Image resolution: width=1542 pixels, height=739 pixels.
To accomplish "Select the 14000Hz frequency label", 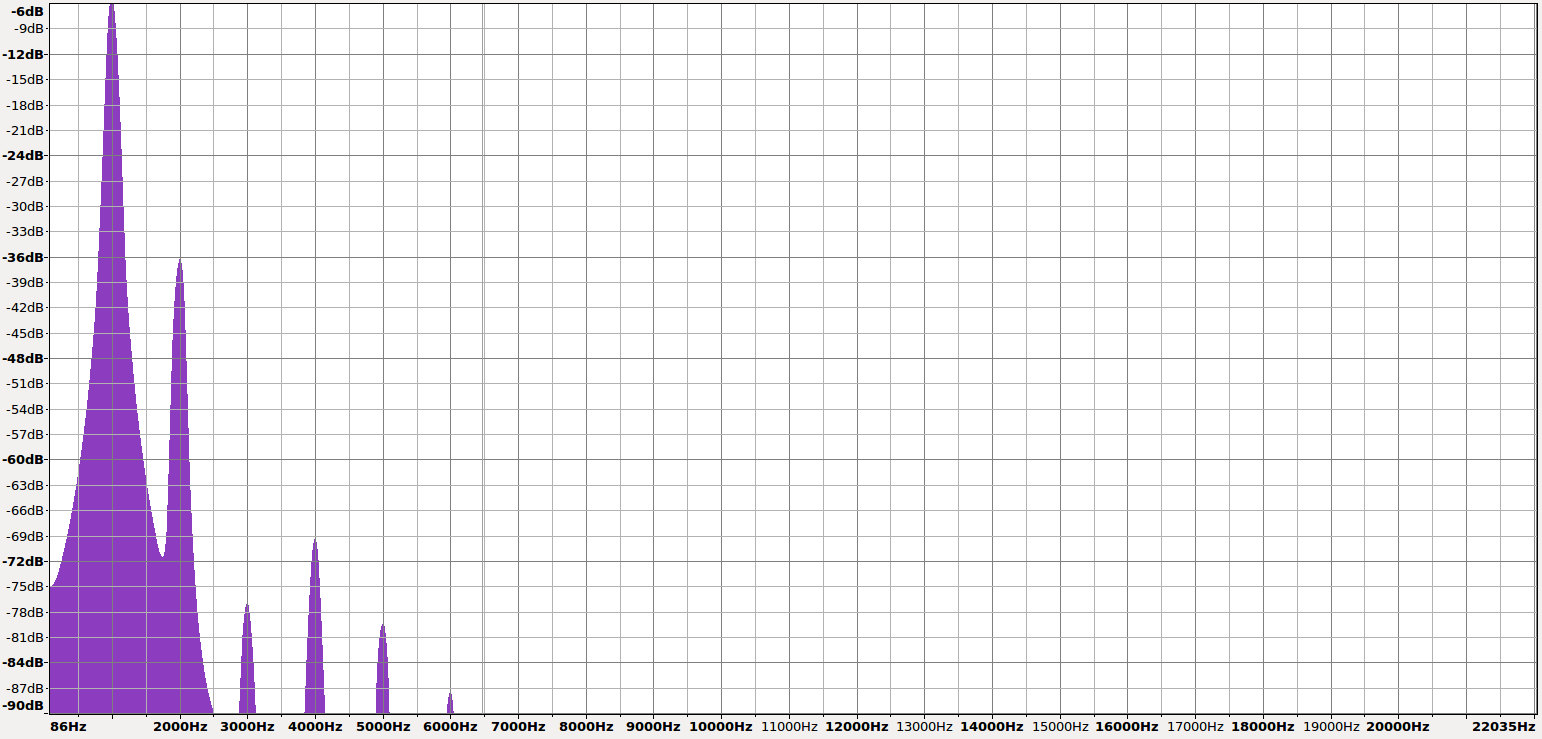I will pyautogui.click(x=992, y=726).
